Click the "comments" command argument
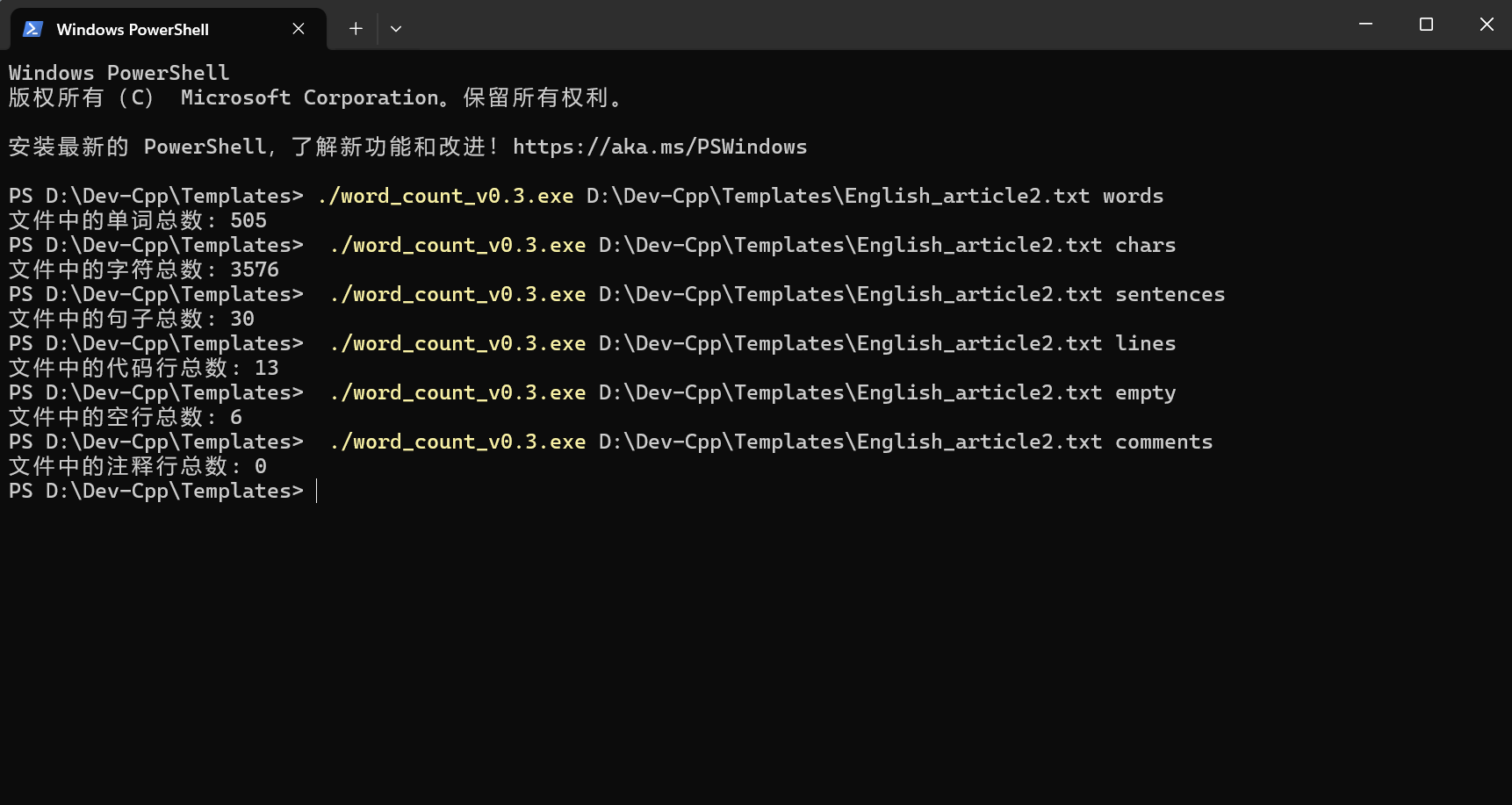Image resolution: width=1512 pixels, height=805 pixels. coord(1163,442)
